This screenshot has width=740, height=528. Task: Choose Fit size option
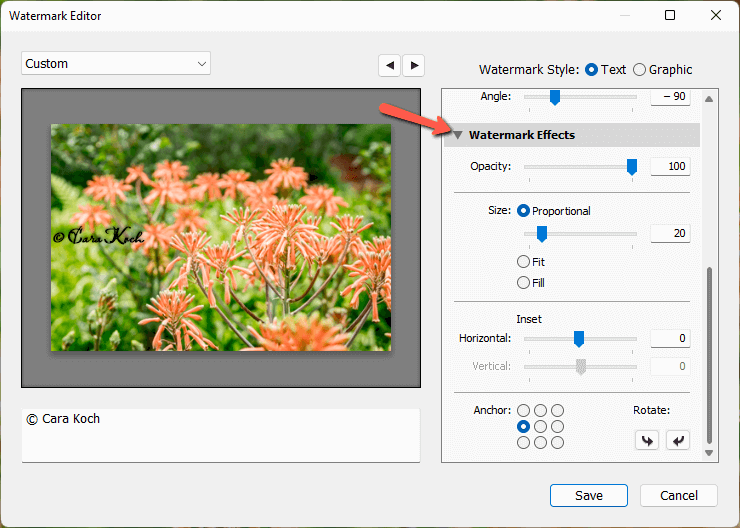click(523, 261)
